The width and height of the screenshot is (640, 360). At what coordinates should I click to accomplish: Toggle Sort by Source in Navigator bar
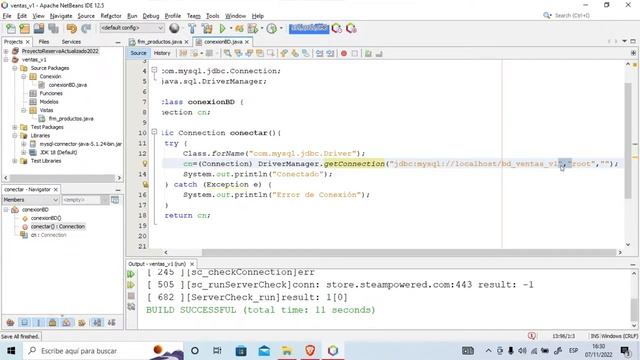click(x=111, y=323)
